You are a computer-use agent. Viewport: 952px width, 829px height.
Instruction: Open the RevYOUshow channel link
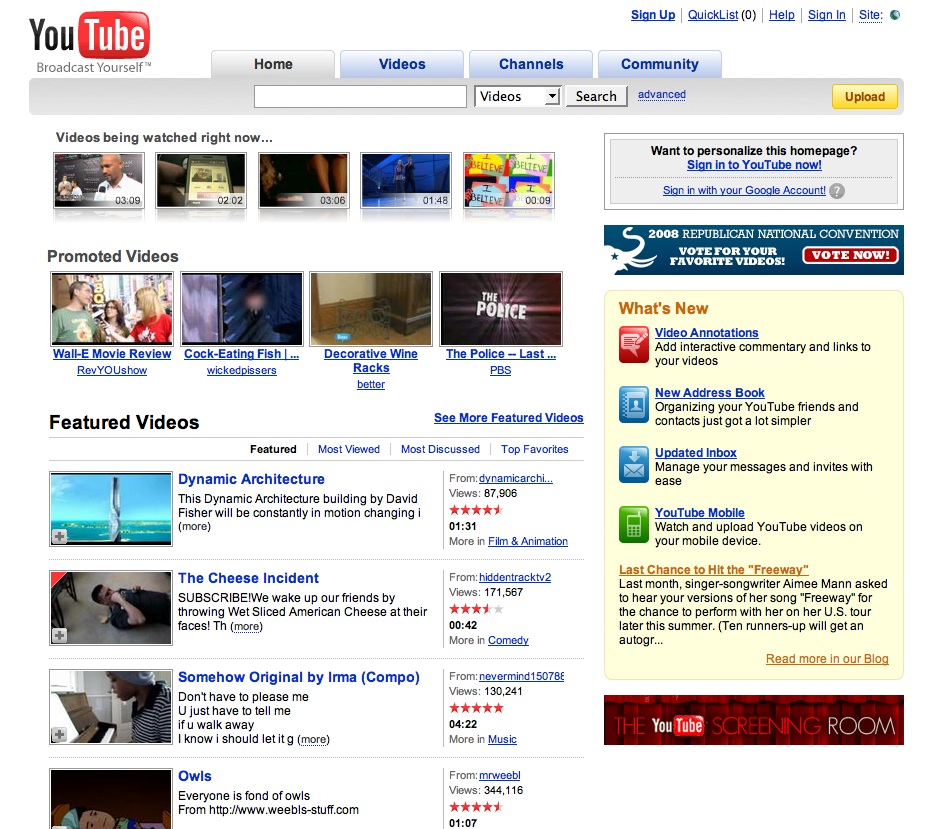(112, 370)
